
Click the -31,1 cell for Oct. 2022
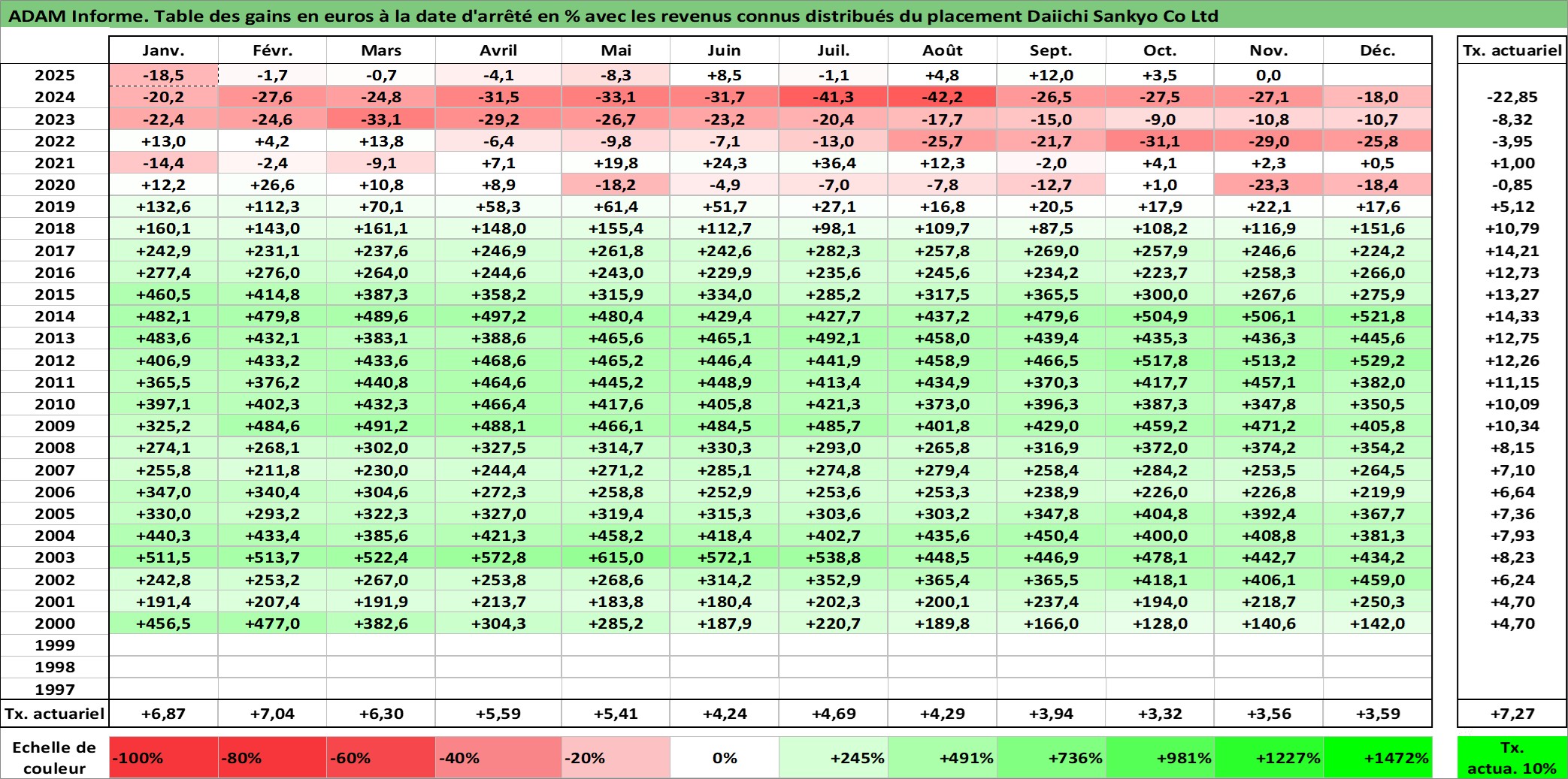1161,141
